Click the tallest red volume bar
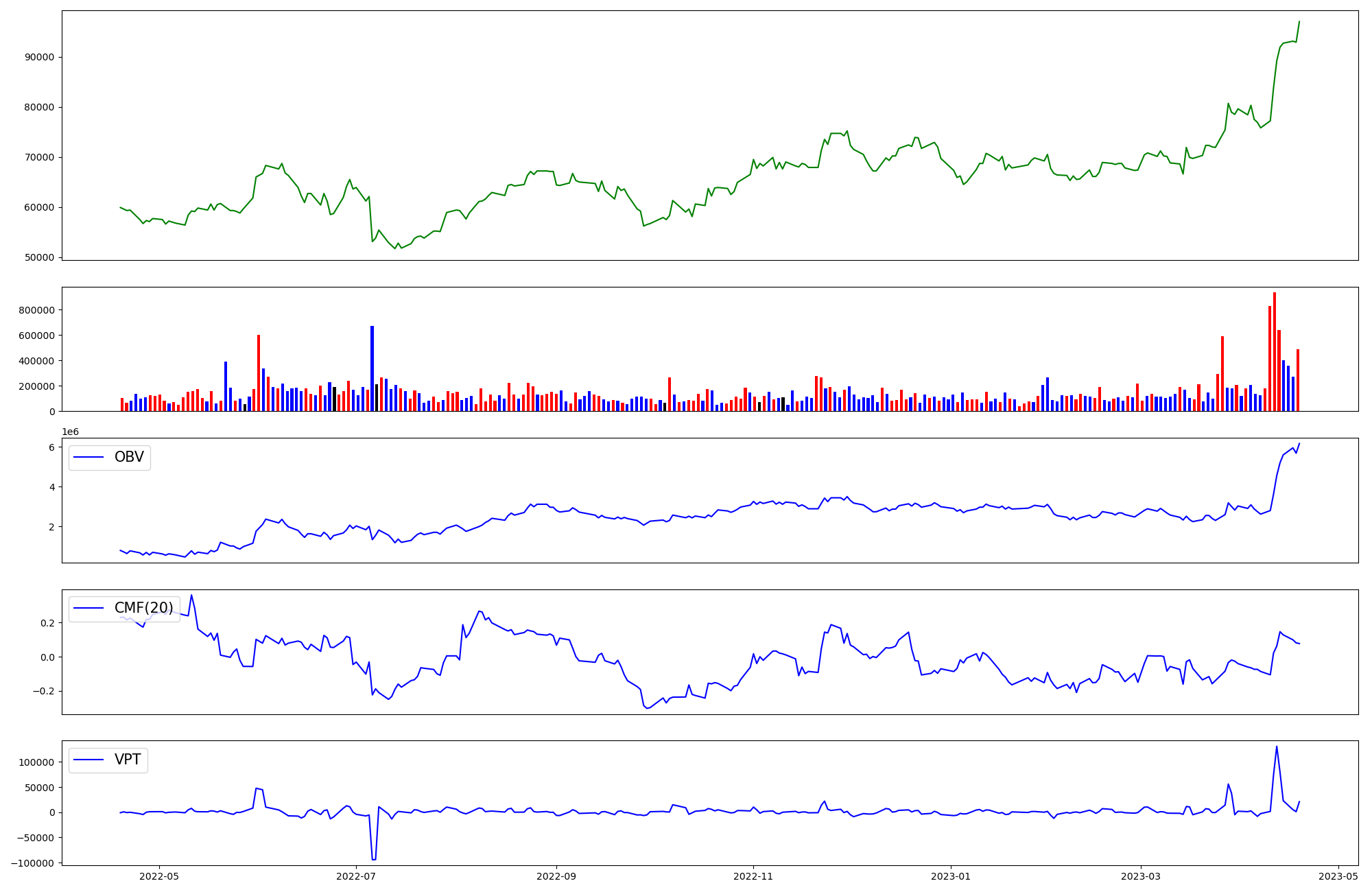This screenshot has height=892, width=1372. click(1274, 351)
